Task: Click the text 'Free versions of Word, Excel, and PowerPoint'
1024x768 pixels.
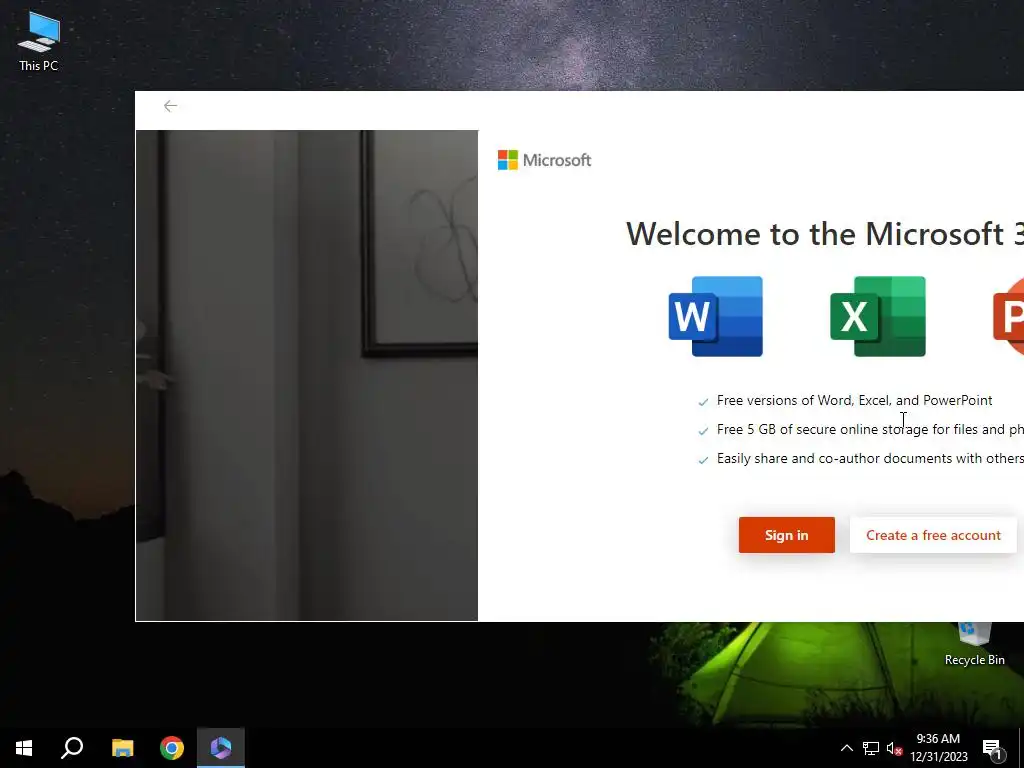Action: point(854,400)
